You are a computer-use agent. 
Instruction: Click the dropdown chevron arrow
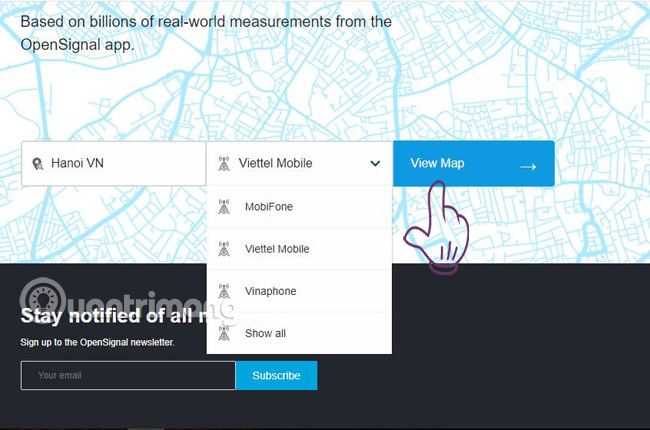[375, 163]
